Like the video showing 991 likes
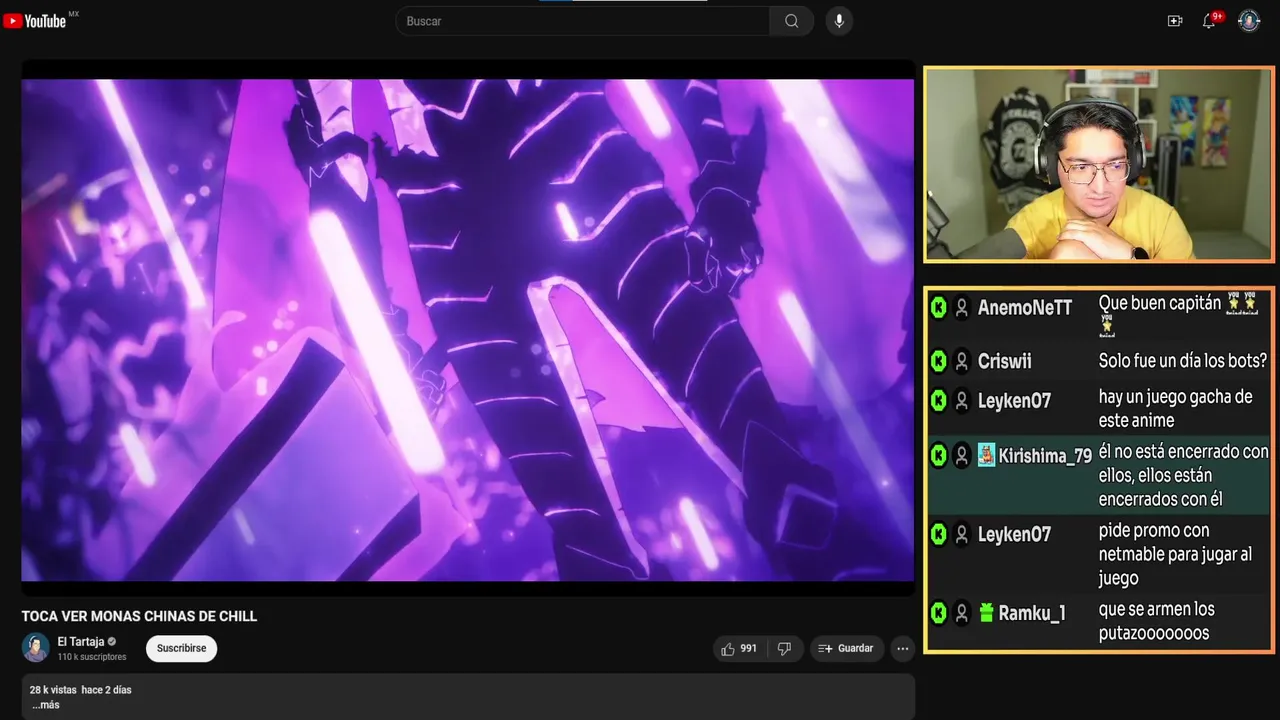 point(739,649)
